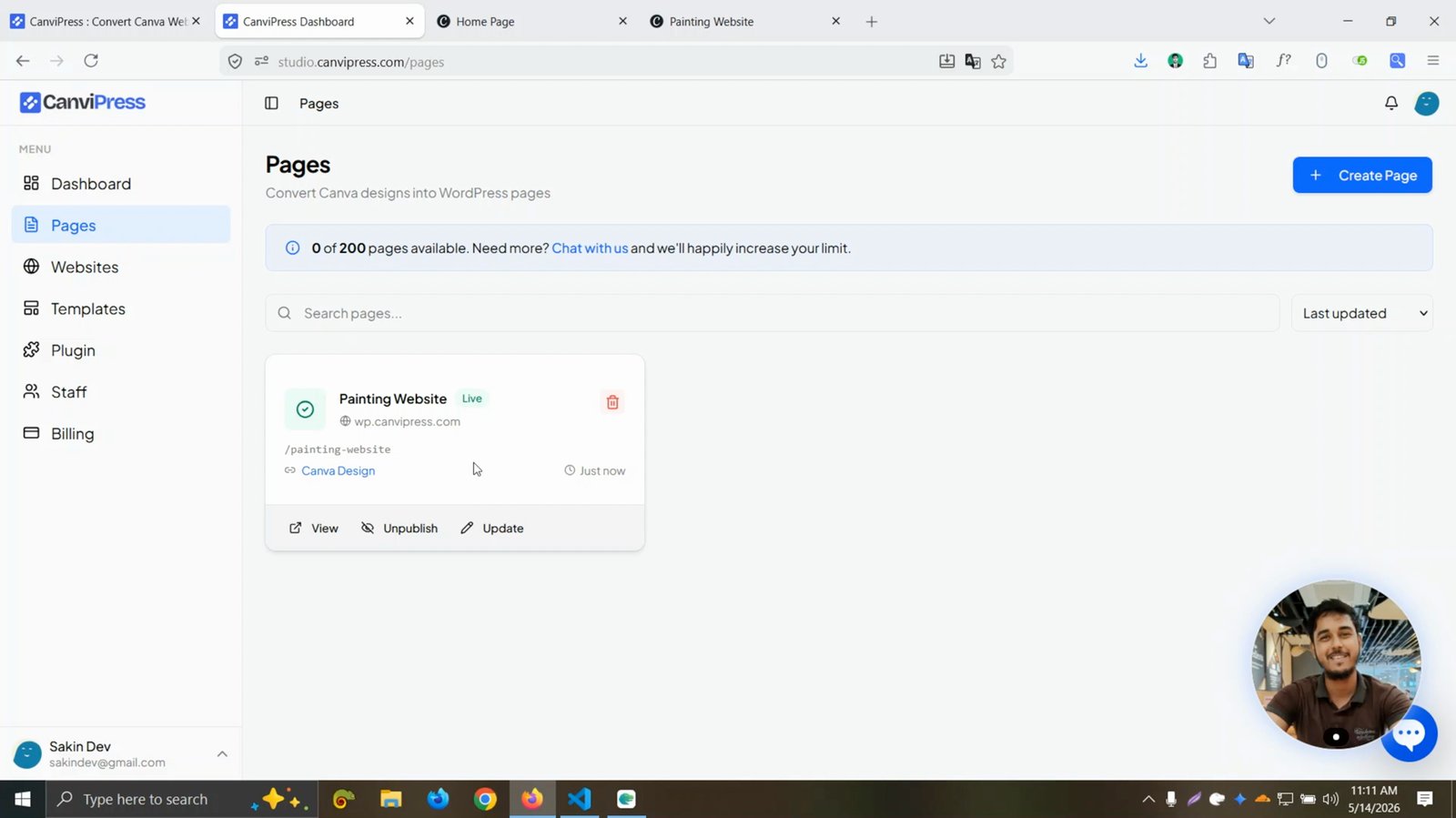Navigate to Staff in the sidebar

click(x=121, y=392)
